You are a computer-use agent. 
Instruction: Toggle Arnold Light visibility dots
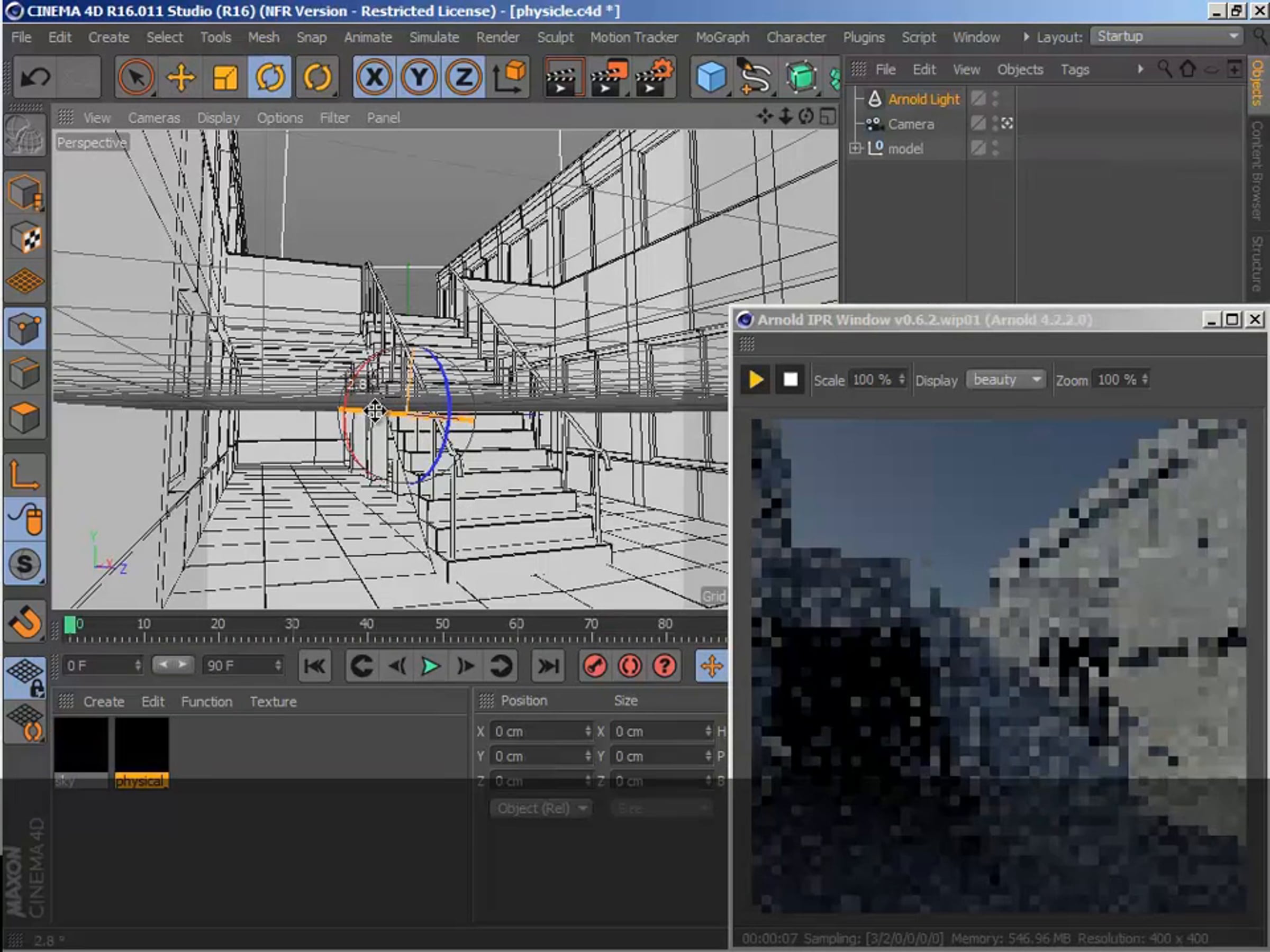pyautogui.click(x=995, y=99)
